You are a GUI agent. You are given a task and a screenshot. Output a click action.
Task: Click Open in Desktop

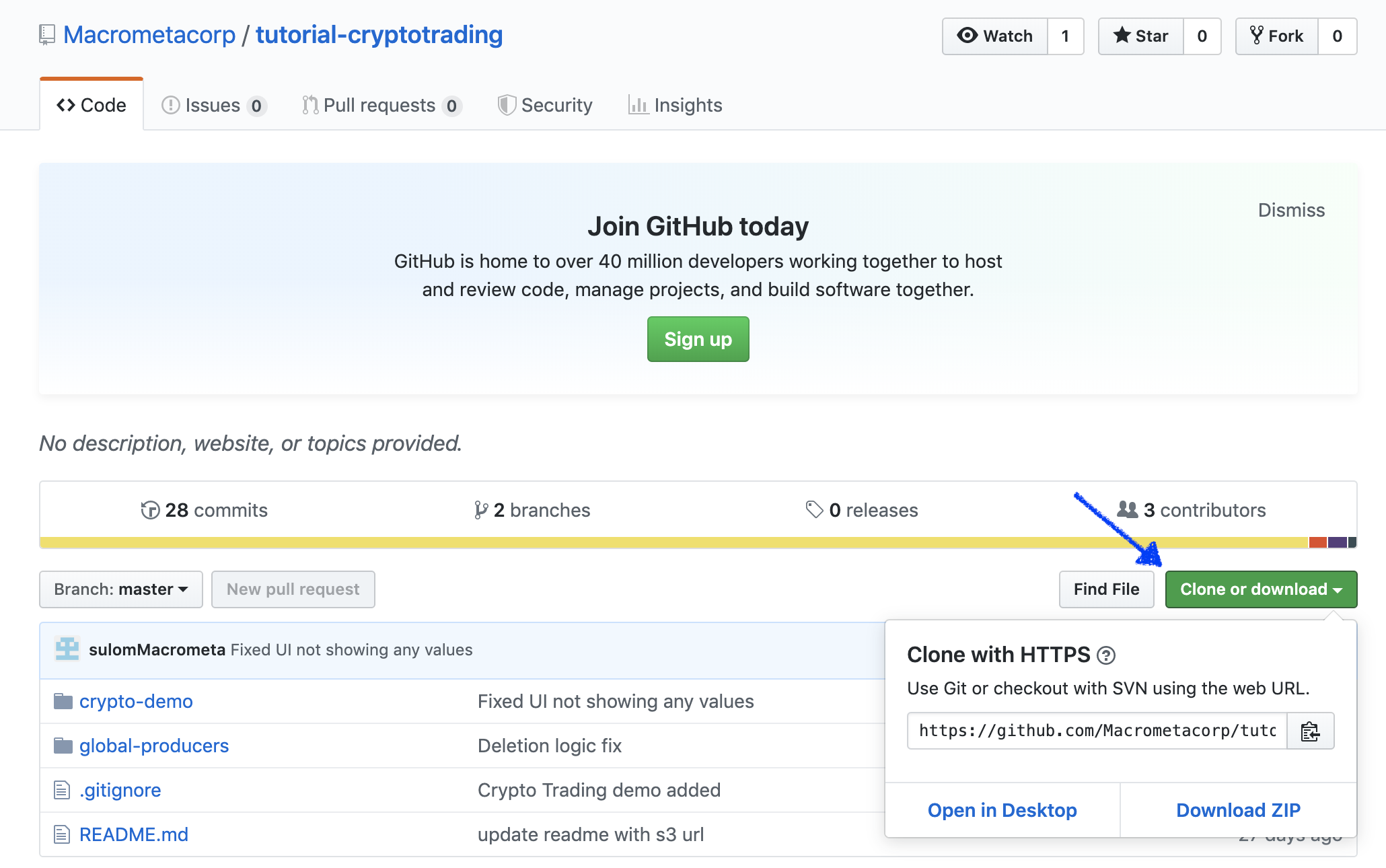click(x=1002, y=810)
